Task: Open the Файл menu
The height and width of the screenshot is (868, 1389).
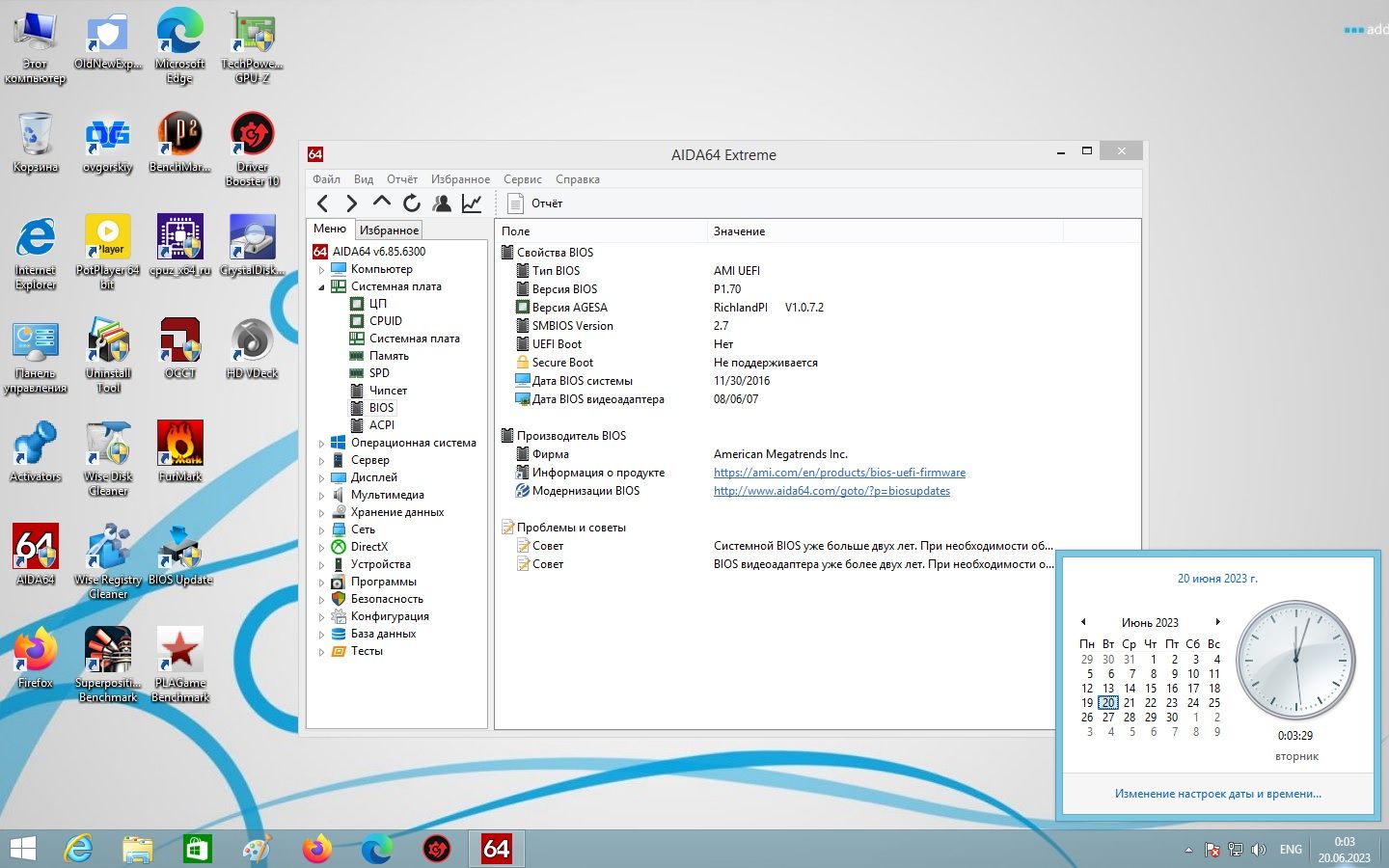Action: [326, 179]
